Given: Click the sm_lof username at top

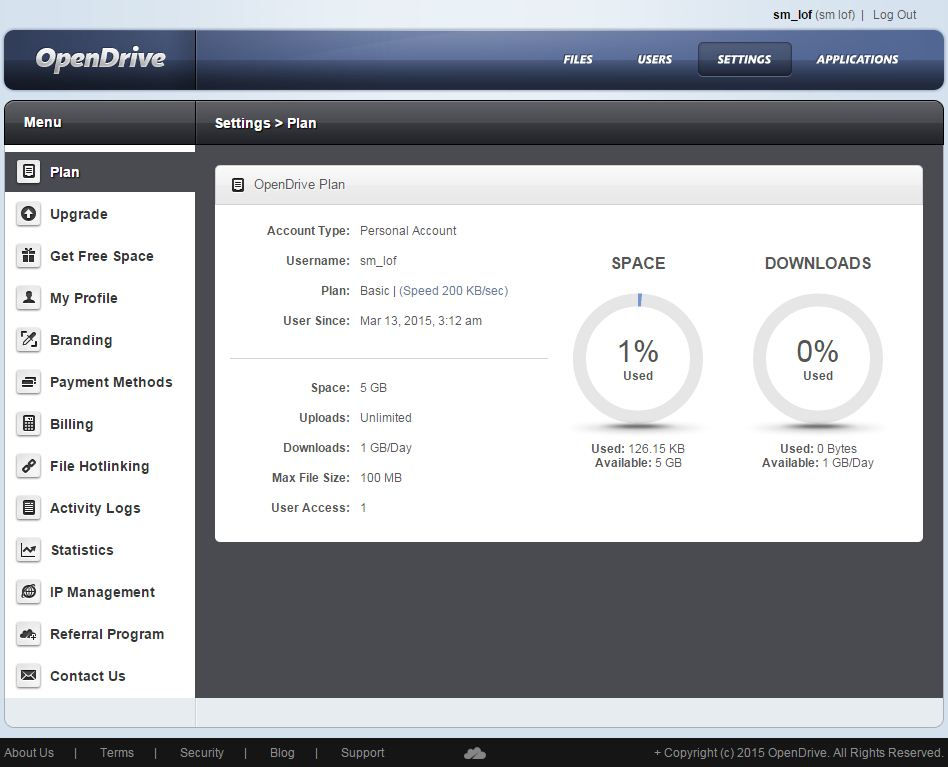Looking at the screenshot, I should (792, 15).
